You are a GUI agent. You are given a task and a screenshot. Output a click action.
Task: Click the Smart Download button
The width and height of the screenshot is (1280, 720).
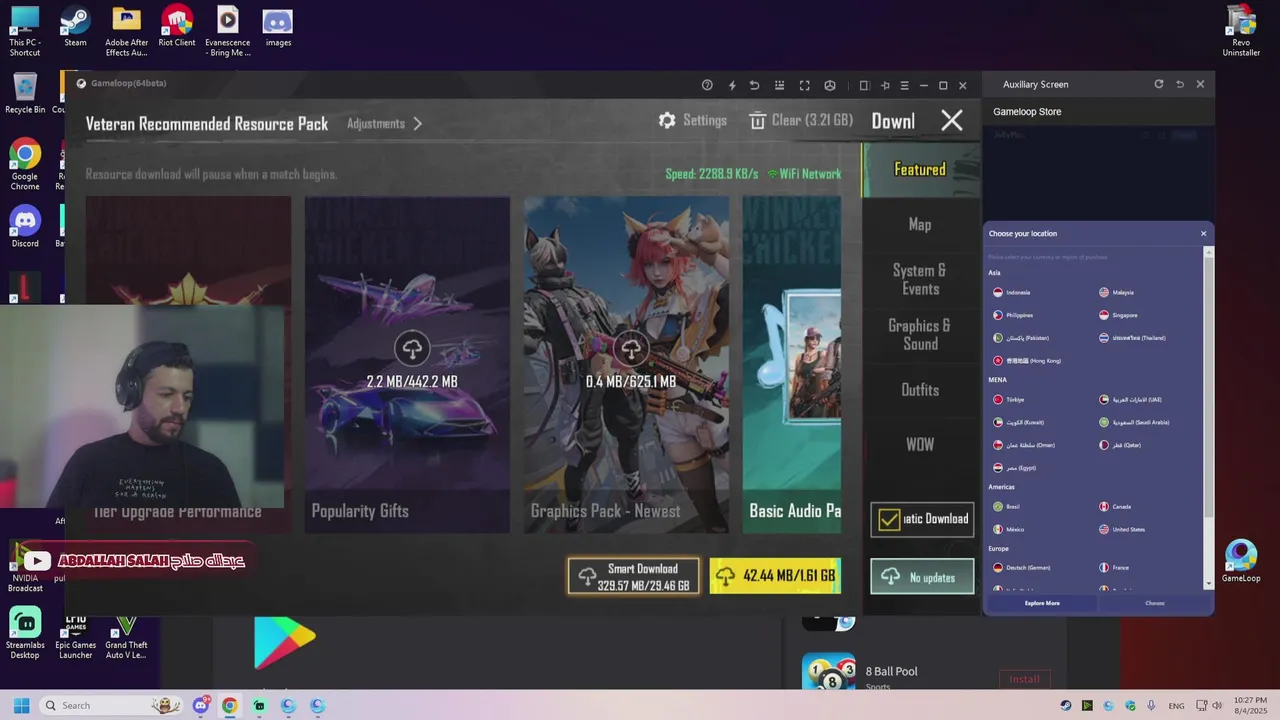pos(634,576)
